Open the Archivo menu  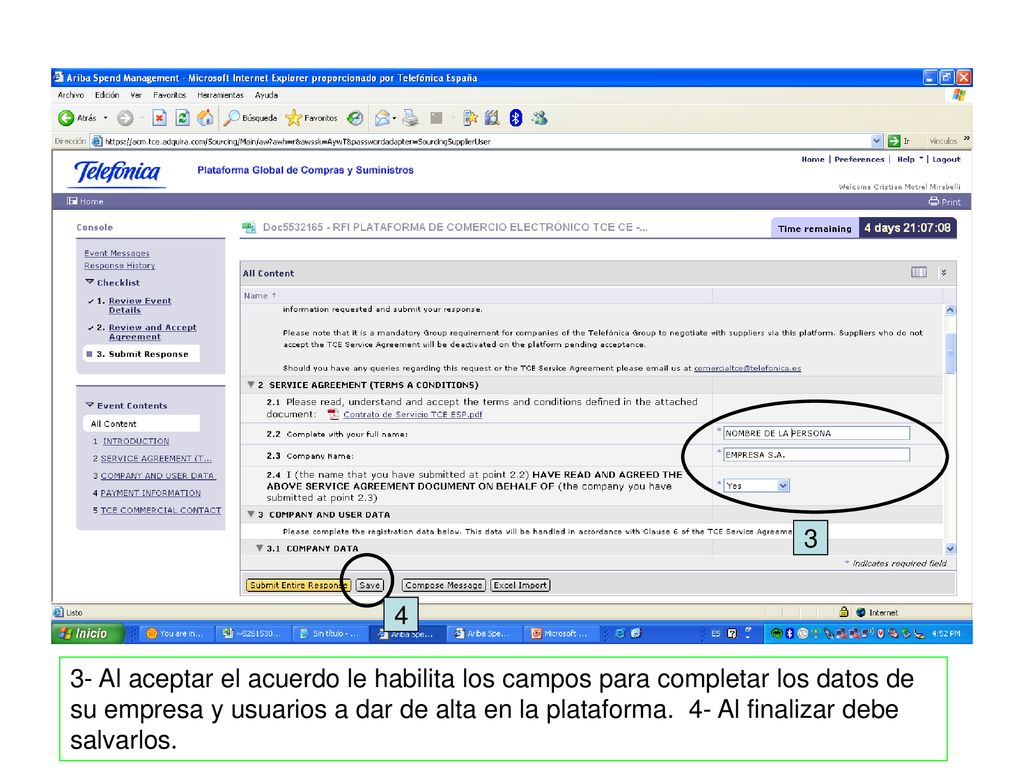click(x=71, y=95)
